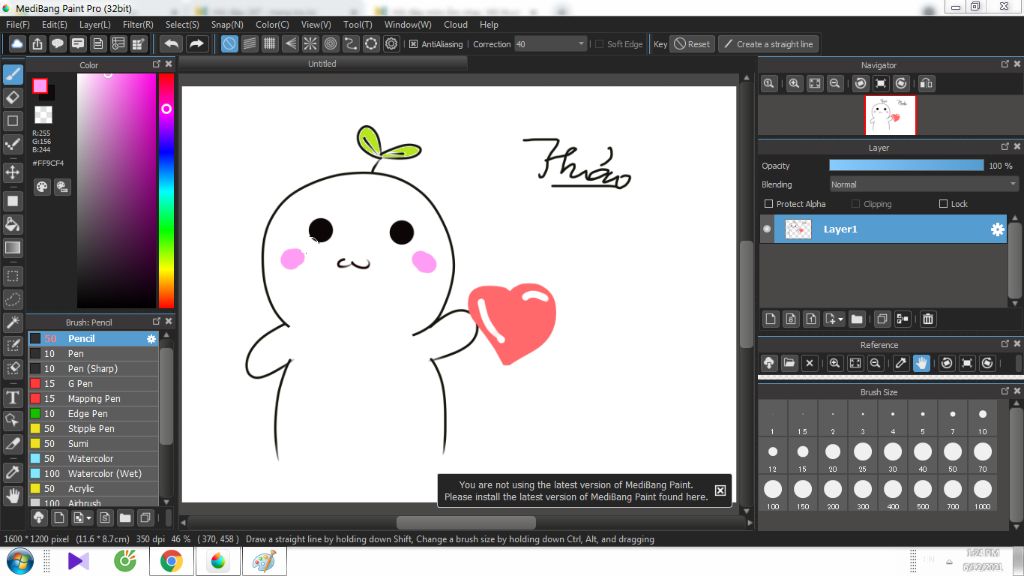Viewport: 1024px width, 576px height.
Task: Select the Eraser tool
Action: (13, 98)
